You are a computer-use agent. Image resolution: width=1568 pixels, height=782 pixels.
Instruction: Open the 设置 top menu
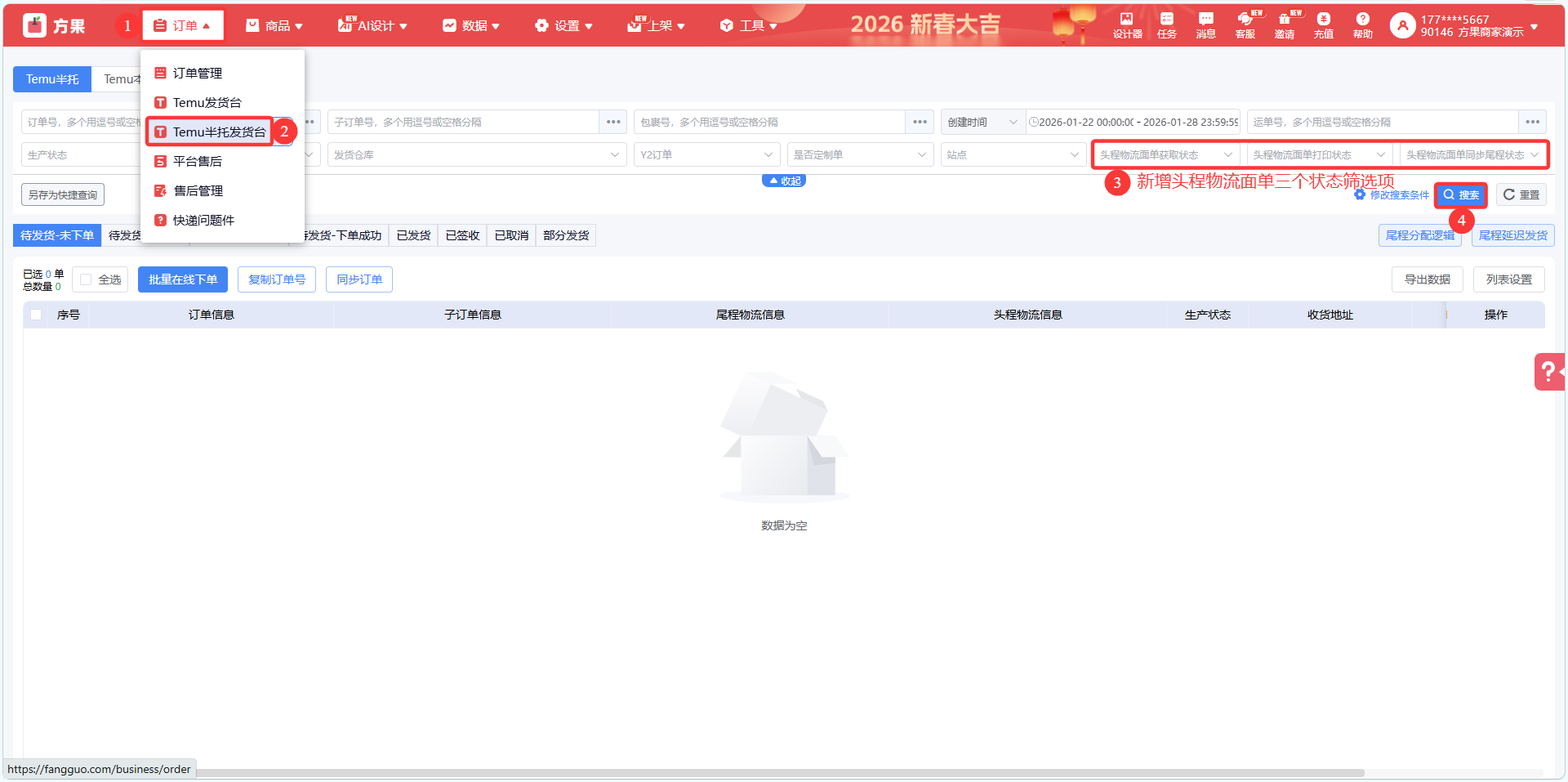click(563, 25)
